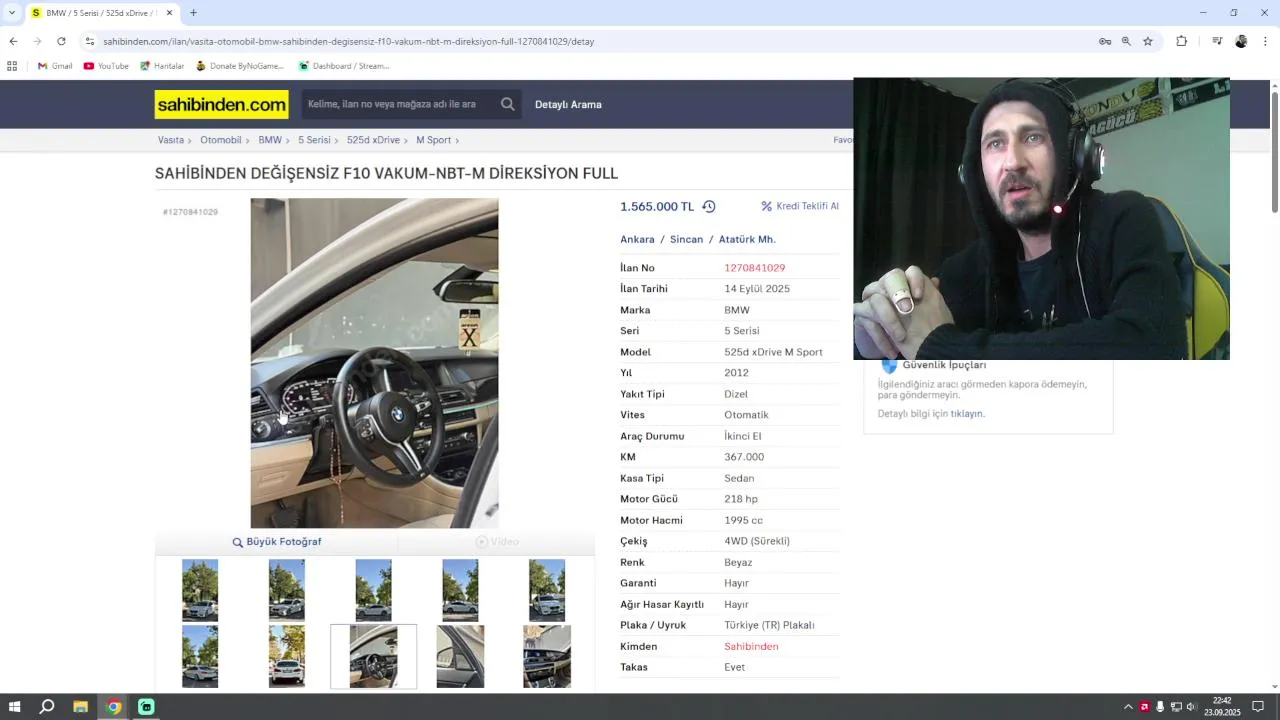The width and height of the screenshot is (1280, 720).
Task: Click the network tray icon
Action: [x=1176, y=707]
